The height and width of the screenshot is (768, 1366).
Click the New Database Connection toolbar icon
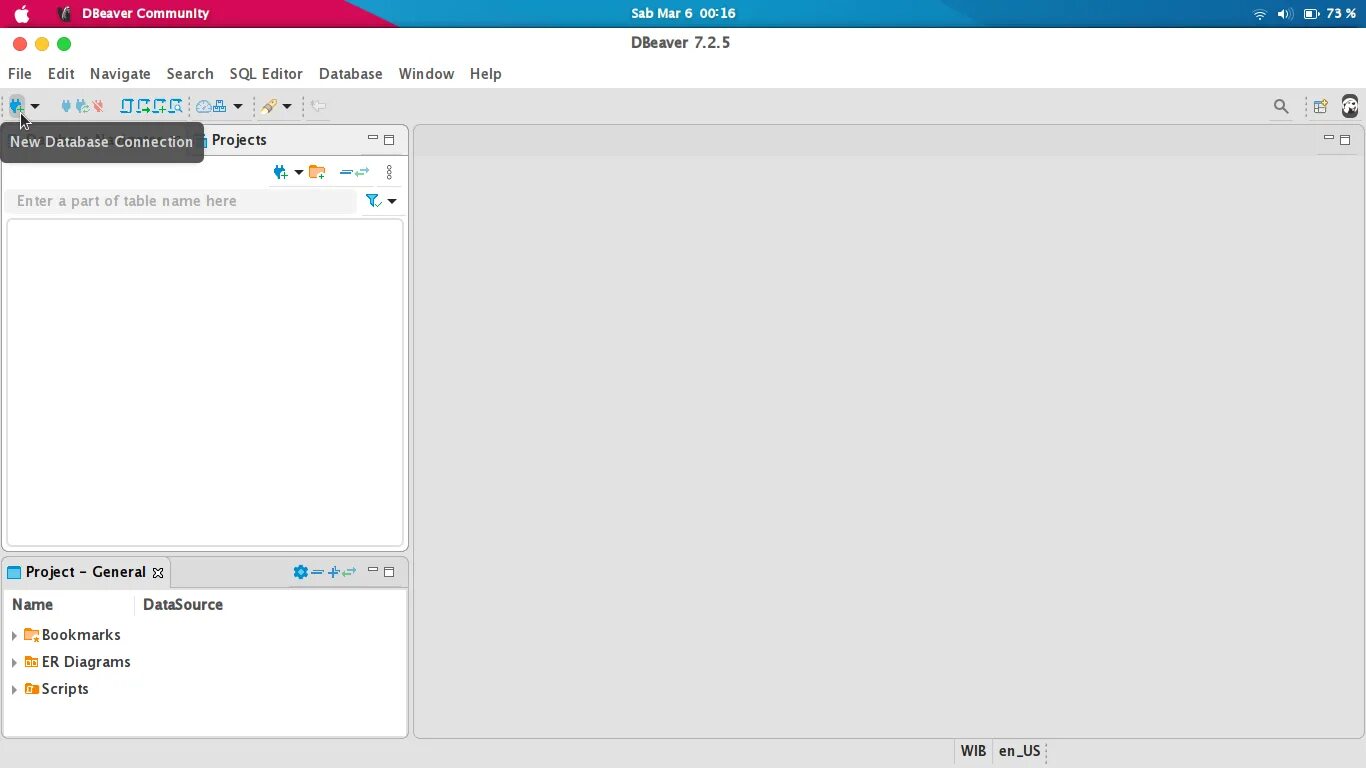coord(17,106)
